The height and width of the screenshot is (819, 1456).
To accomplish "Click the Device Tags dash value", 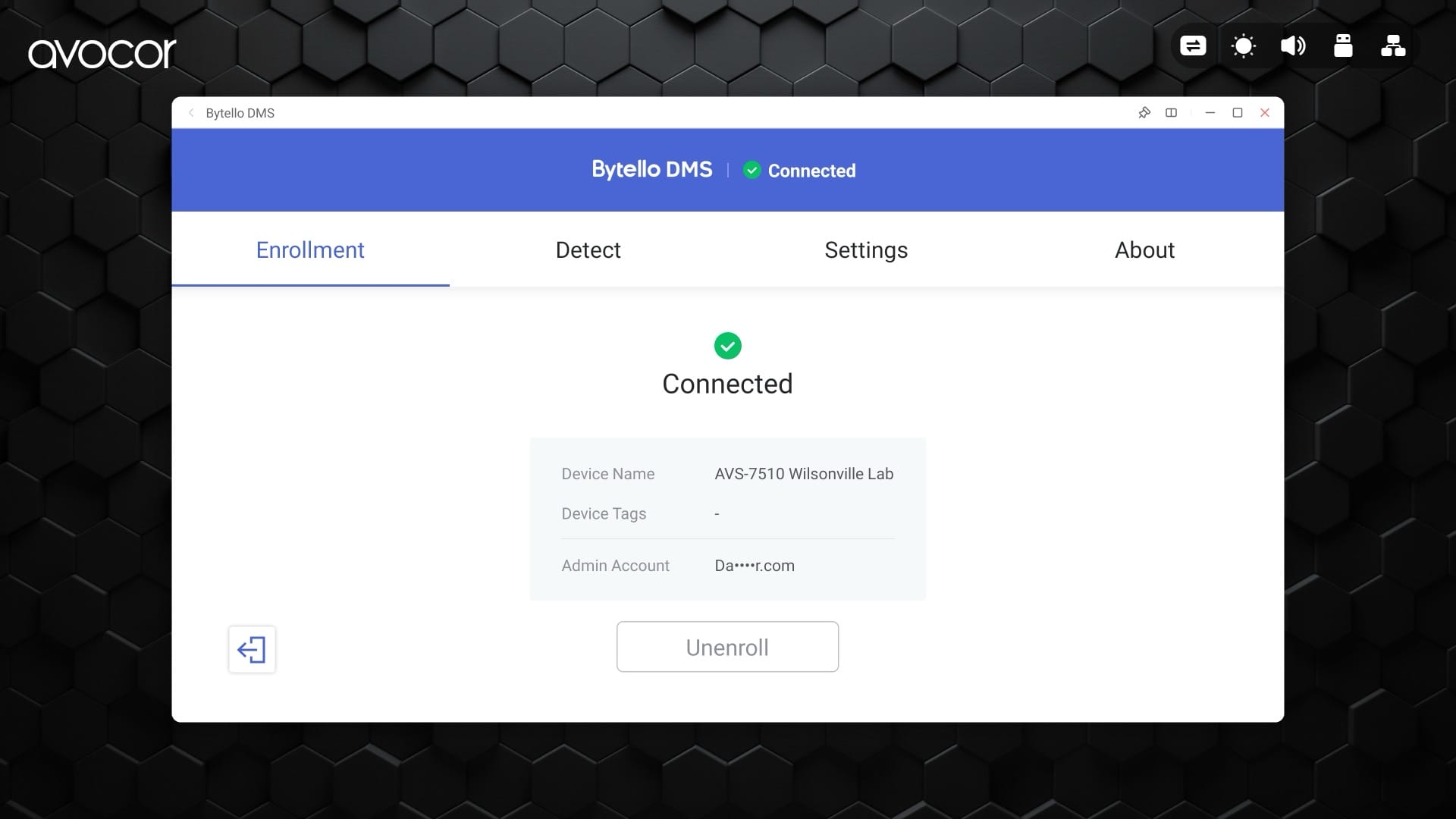I will click(x=717, y=514).
